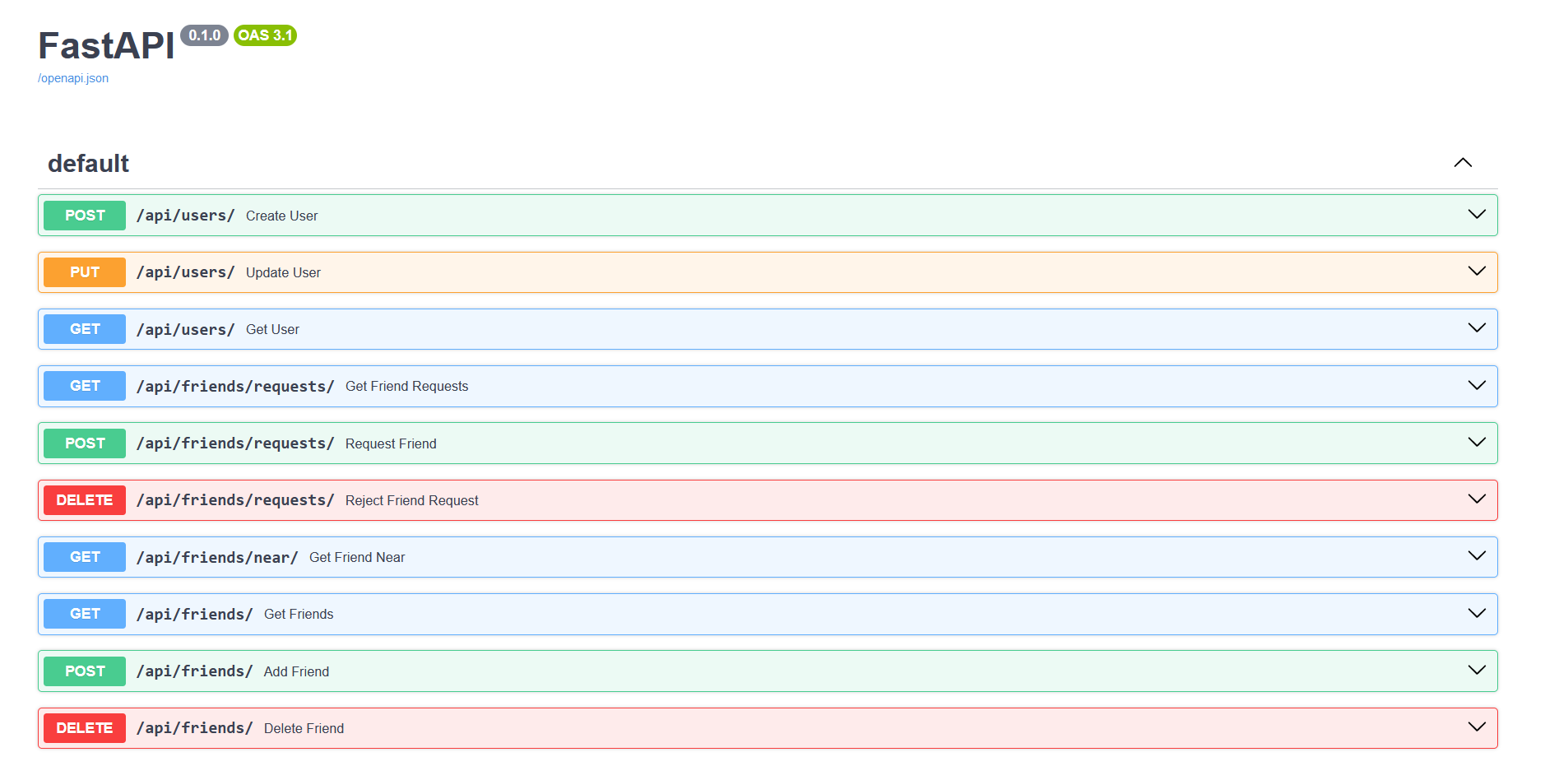Expand the Create User endpoint chevron
The height and width of the screenshot is (780, 1568).
(1477, 215)
